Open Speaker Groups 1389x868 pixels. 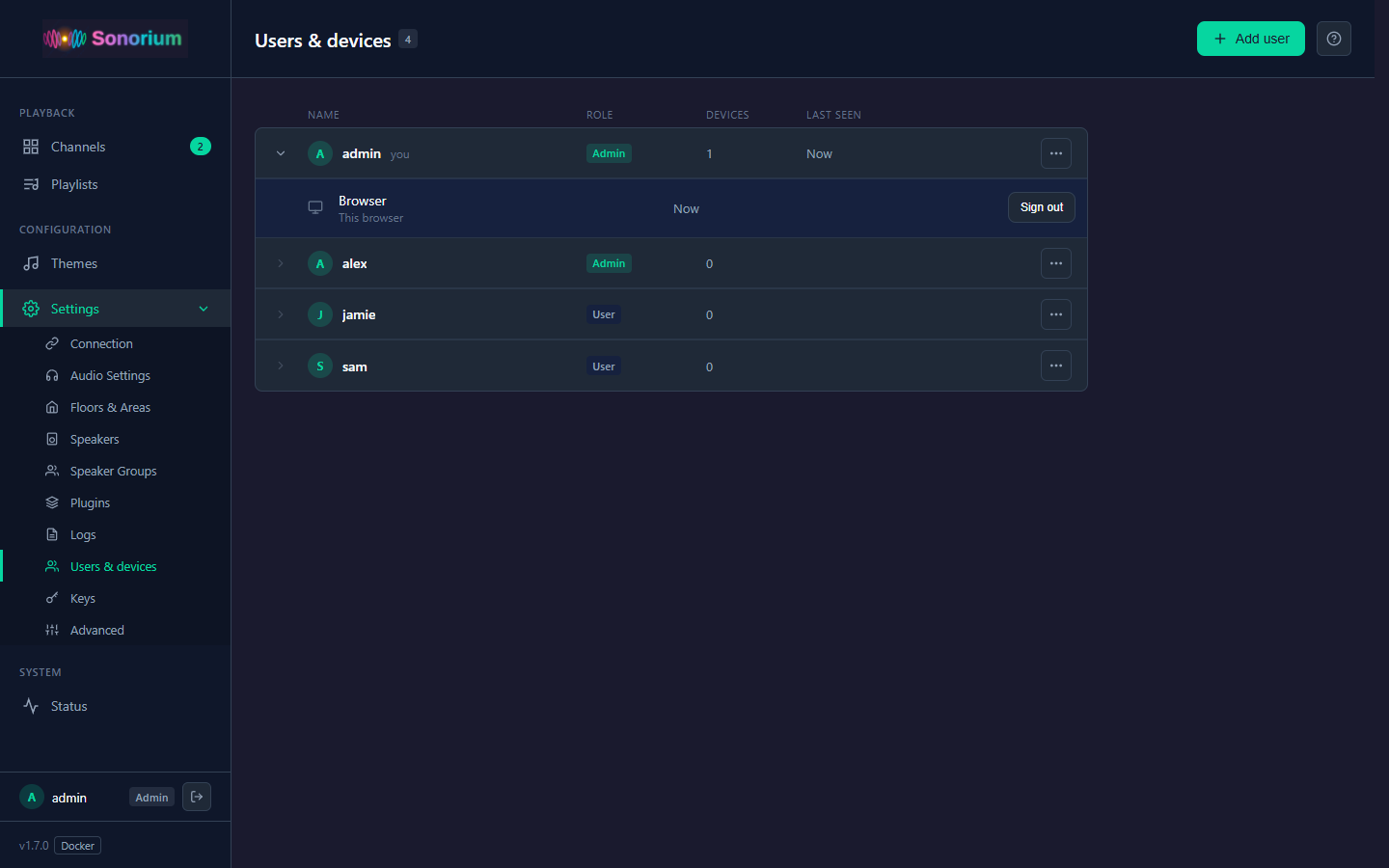pyautogui.click(x=116, y=471)
